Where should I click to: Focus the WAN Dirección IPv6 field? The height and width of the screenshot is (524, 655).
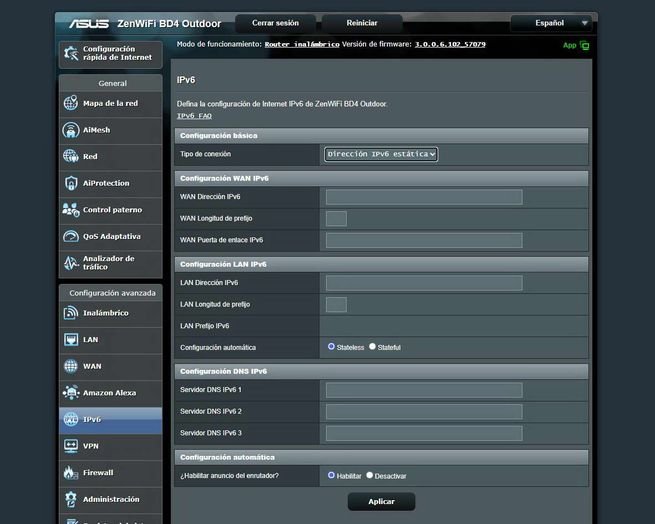(424, 197)
